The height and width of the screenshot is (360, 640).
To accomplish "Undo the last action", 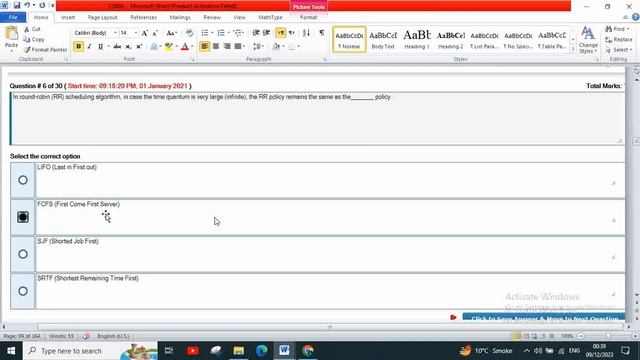I will tap(27, 5).
